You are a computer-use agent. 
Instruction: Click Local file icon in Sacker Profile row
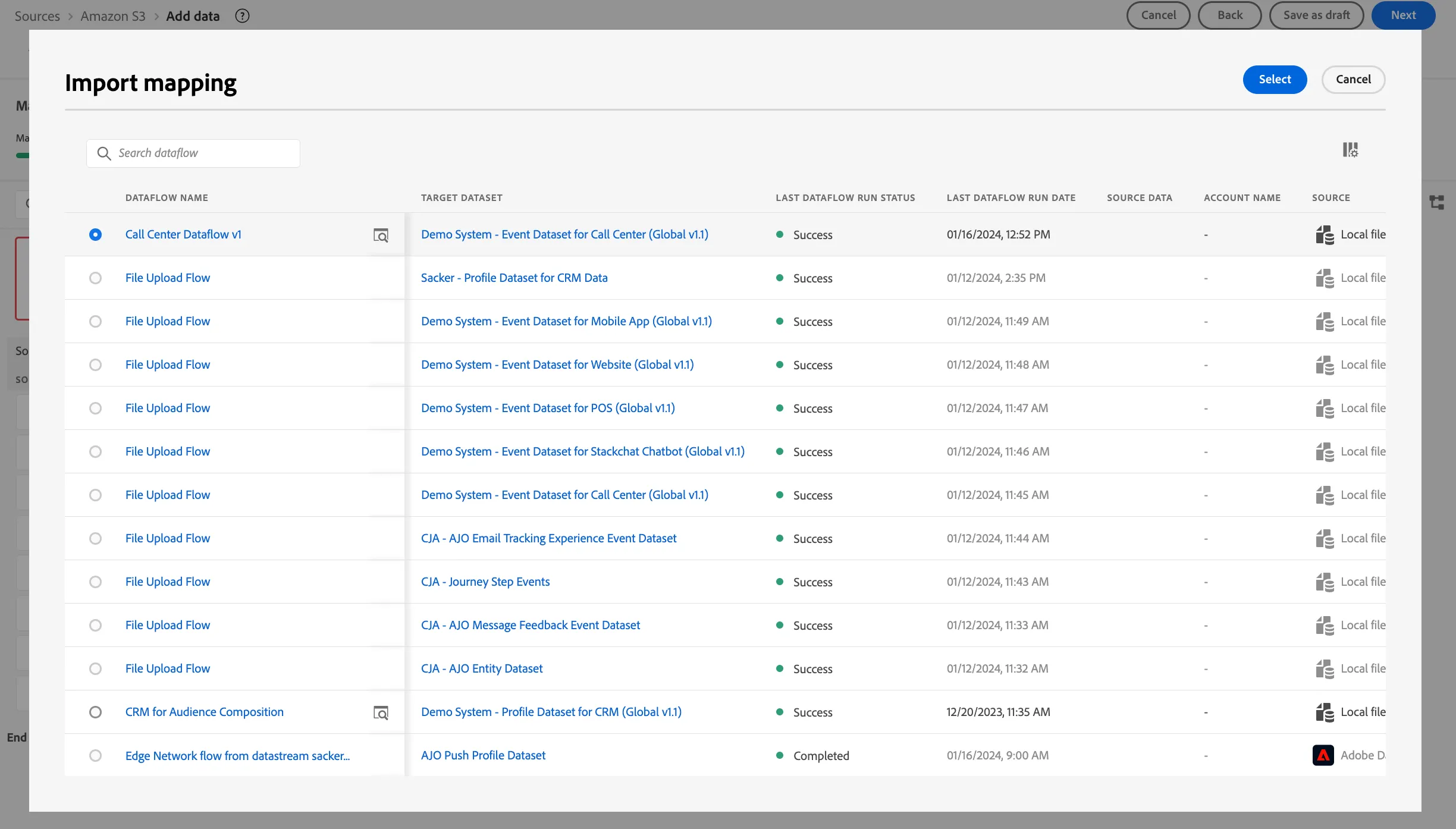point(1325,278)
